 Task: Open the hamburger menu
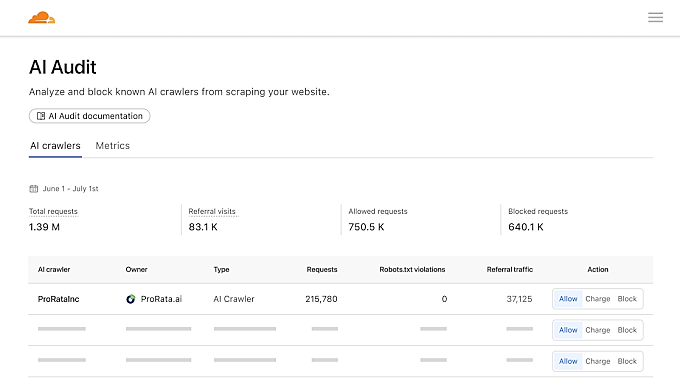pyautogui.click(x=655, y=17)
